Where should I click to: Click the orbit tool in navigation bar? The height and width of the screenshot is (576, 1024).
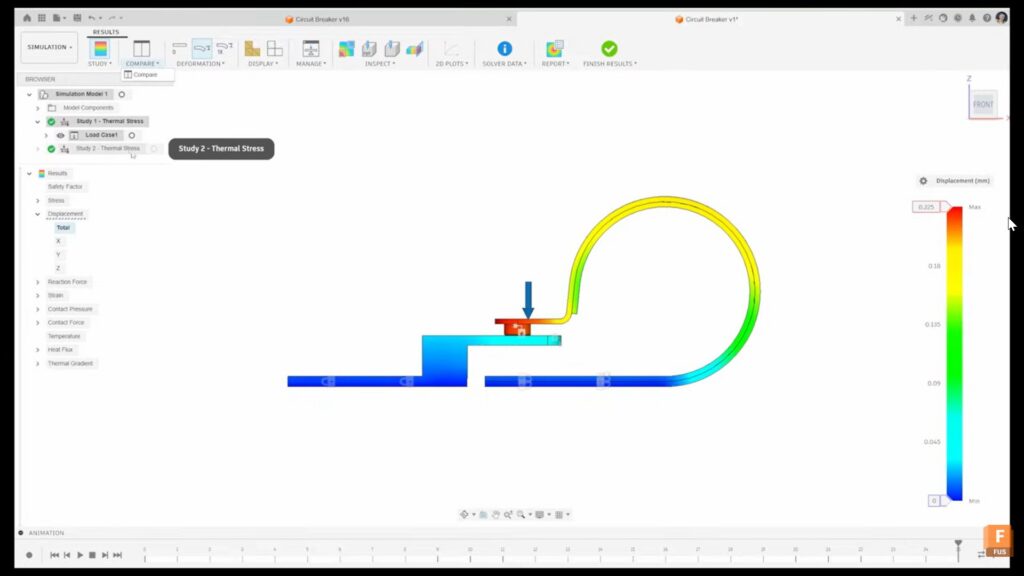click(x=464, y=515)
